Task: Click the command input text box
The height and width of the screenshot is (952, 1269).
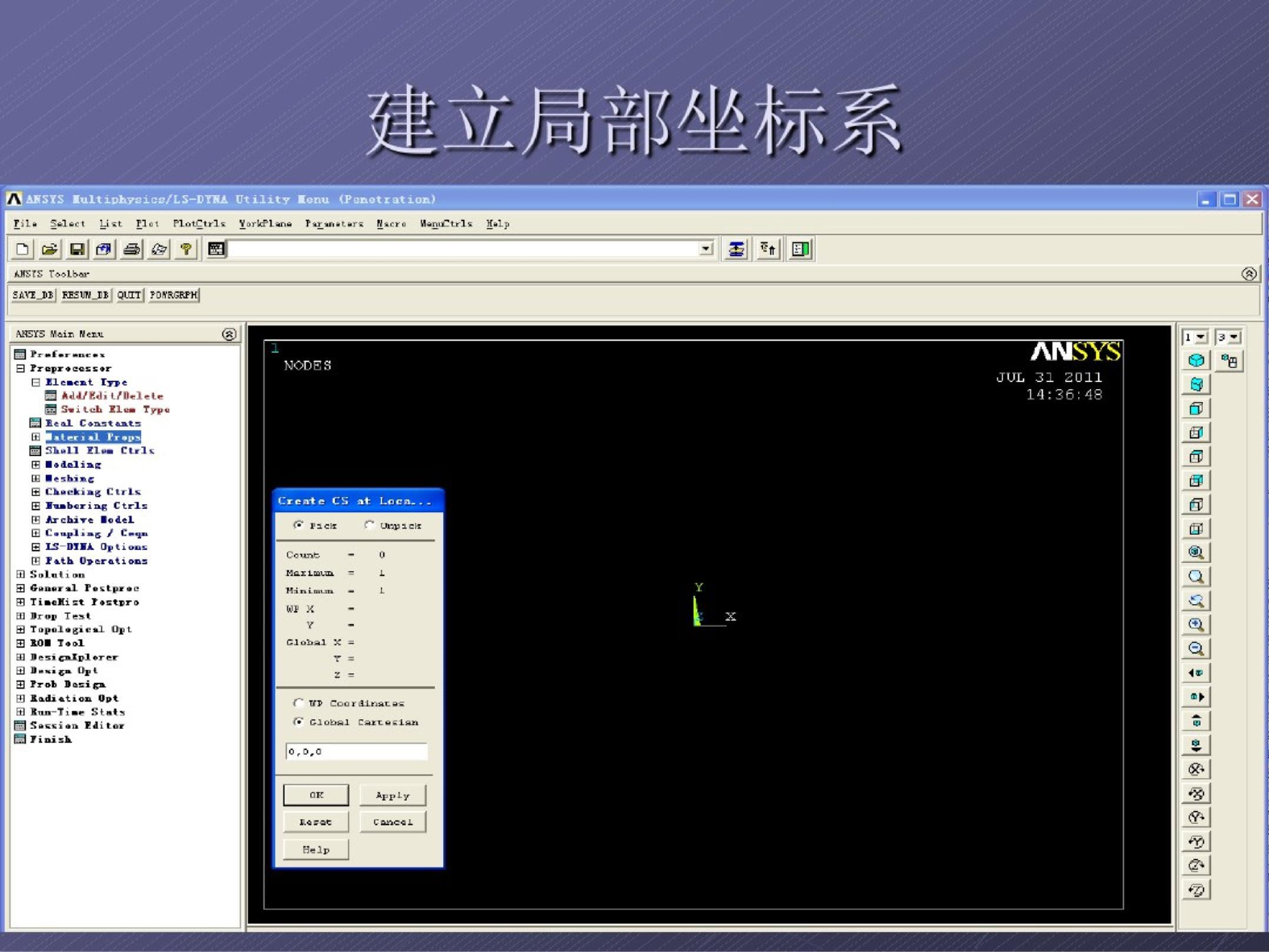Action: (464, 249)
